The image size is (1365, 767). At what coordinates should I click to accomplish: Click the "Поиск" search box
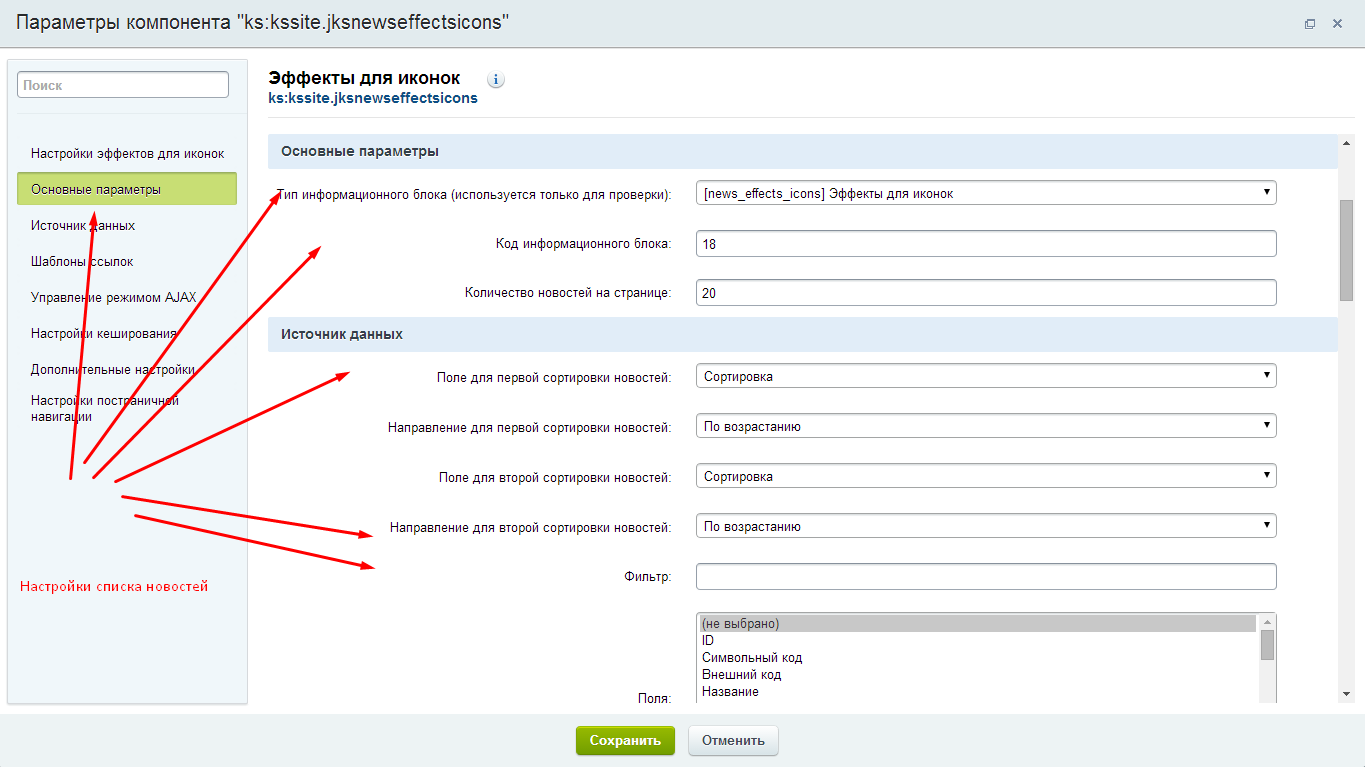[x=122, y=84]
